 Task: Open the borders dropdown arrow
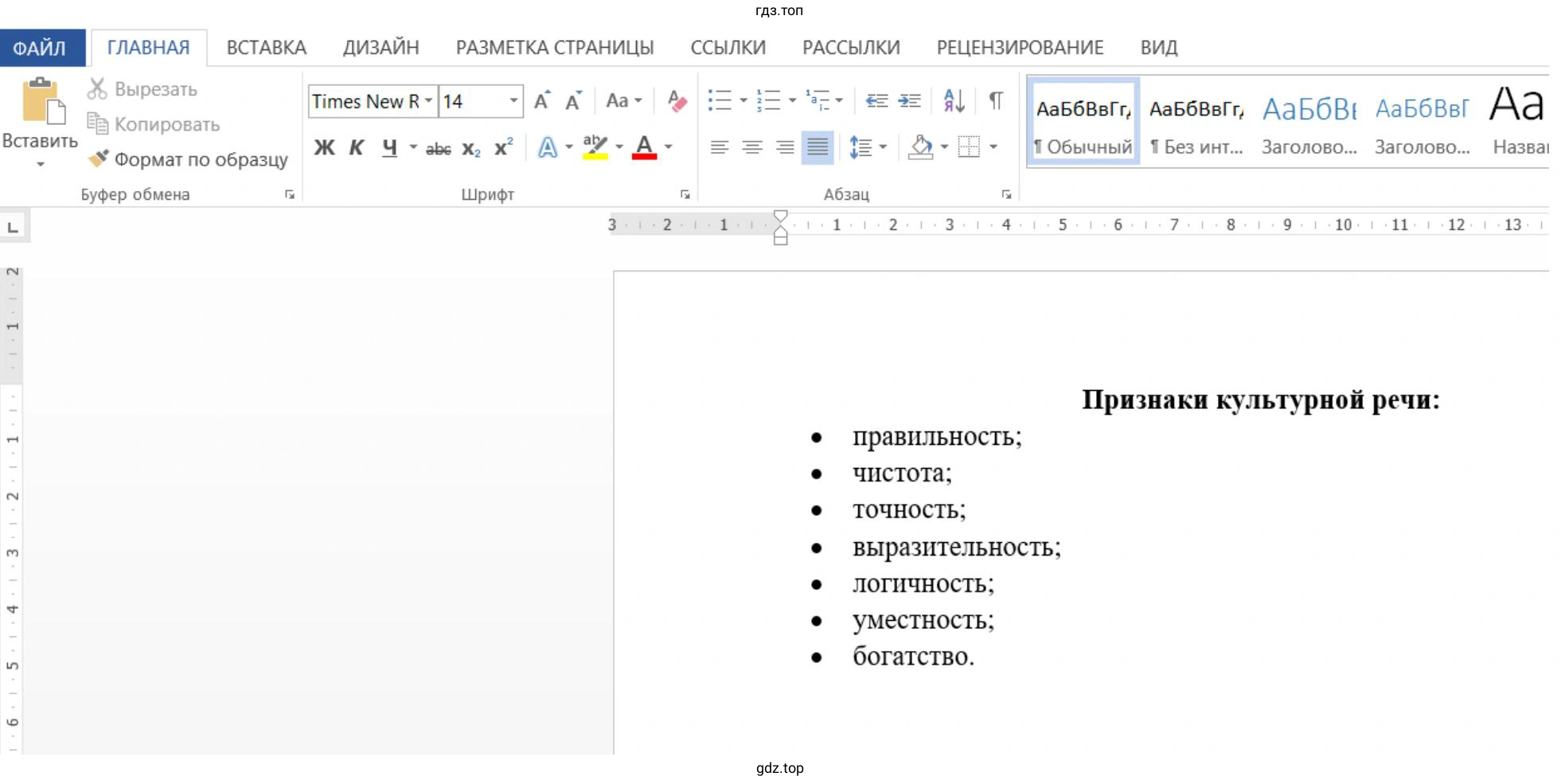(x=993, y=147)
